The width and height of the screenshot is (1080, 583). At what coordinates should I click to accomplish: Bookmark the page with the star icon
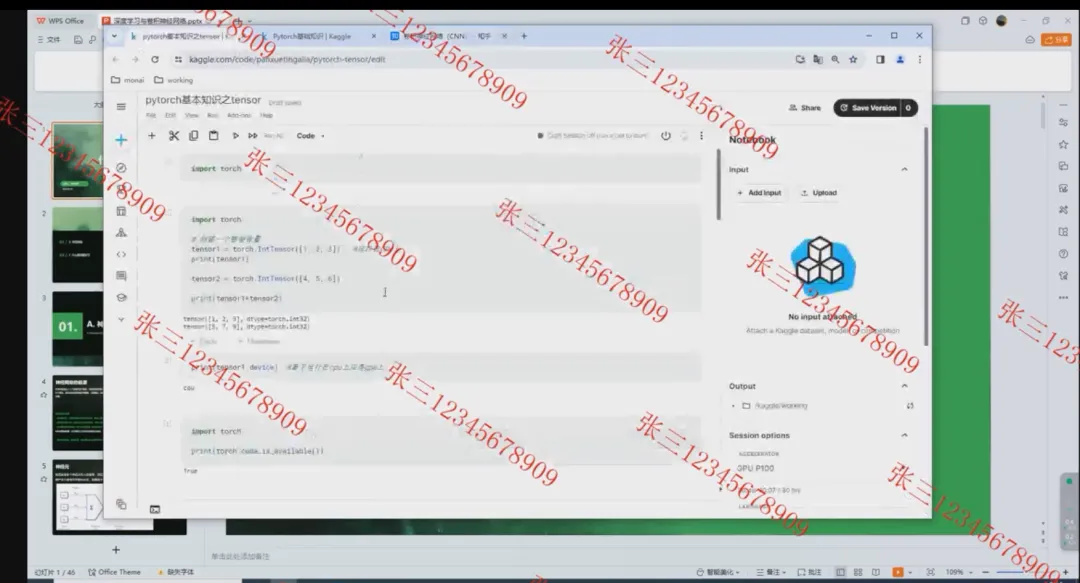pos(853,59)
